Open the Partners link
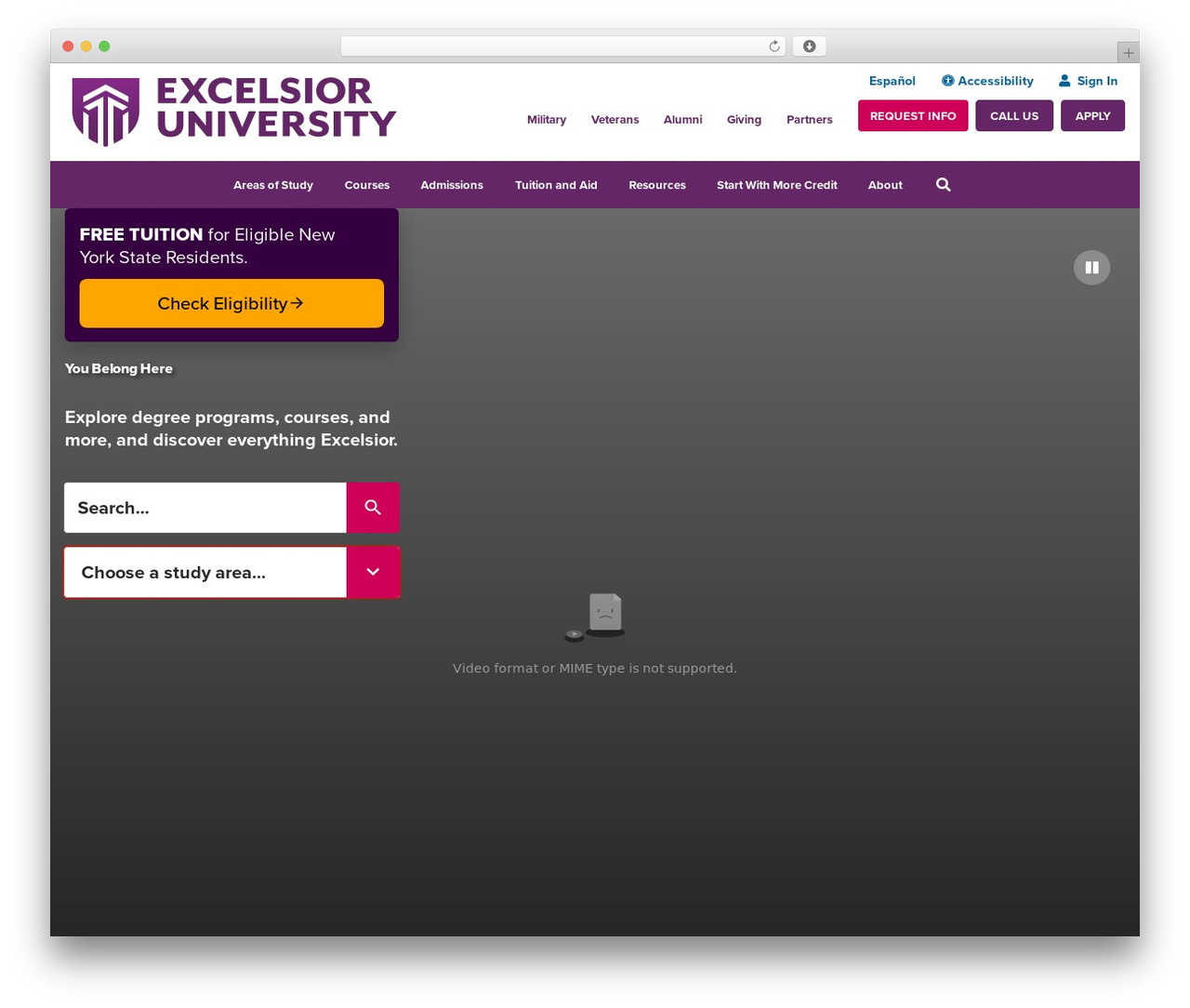The image size is (1190, 1008). 810,120
